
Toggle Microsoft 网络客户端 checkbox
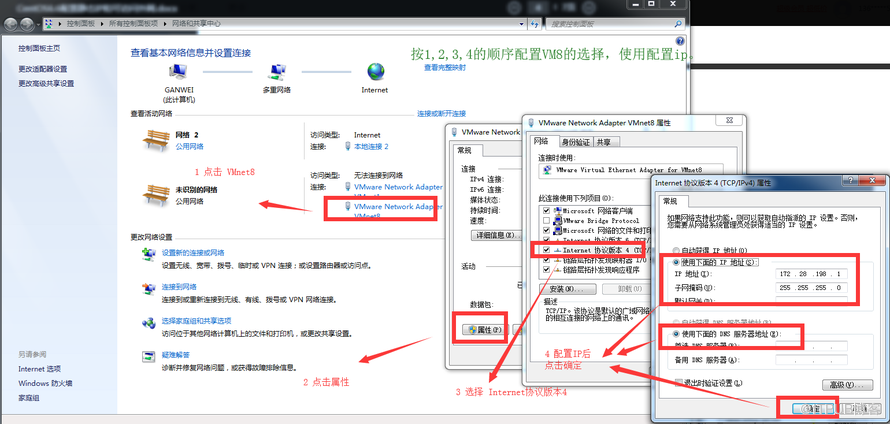(546, 211)
